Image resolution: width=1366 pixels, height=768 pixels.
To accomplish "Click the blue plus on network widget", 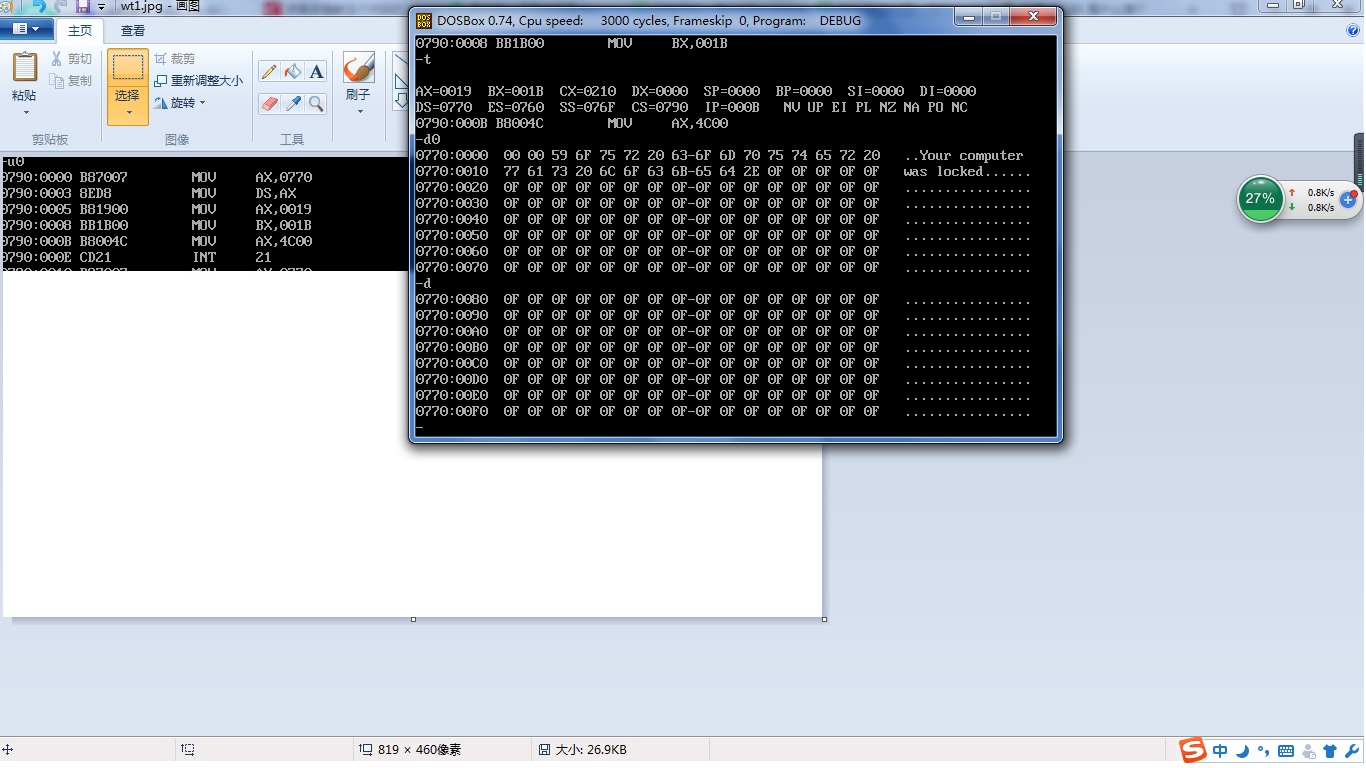I will click(x=1347, y=200).
